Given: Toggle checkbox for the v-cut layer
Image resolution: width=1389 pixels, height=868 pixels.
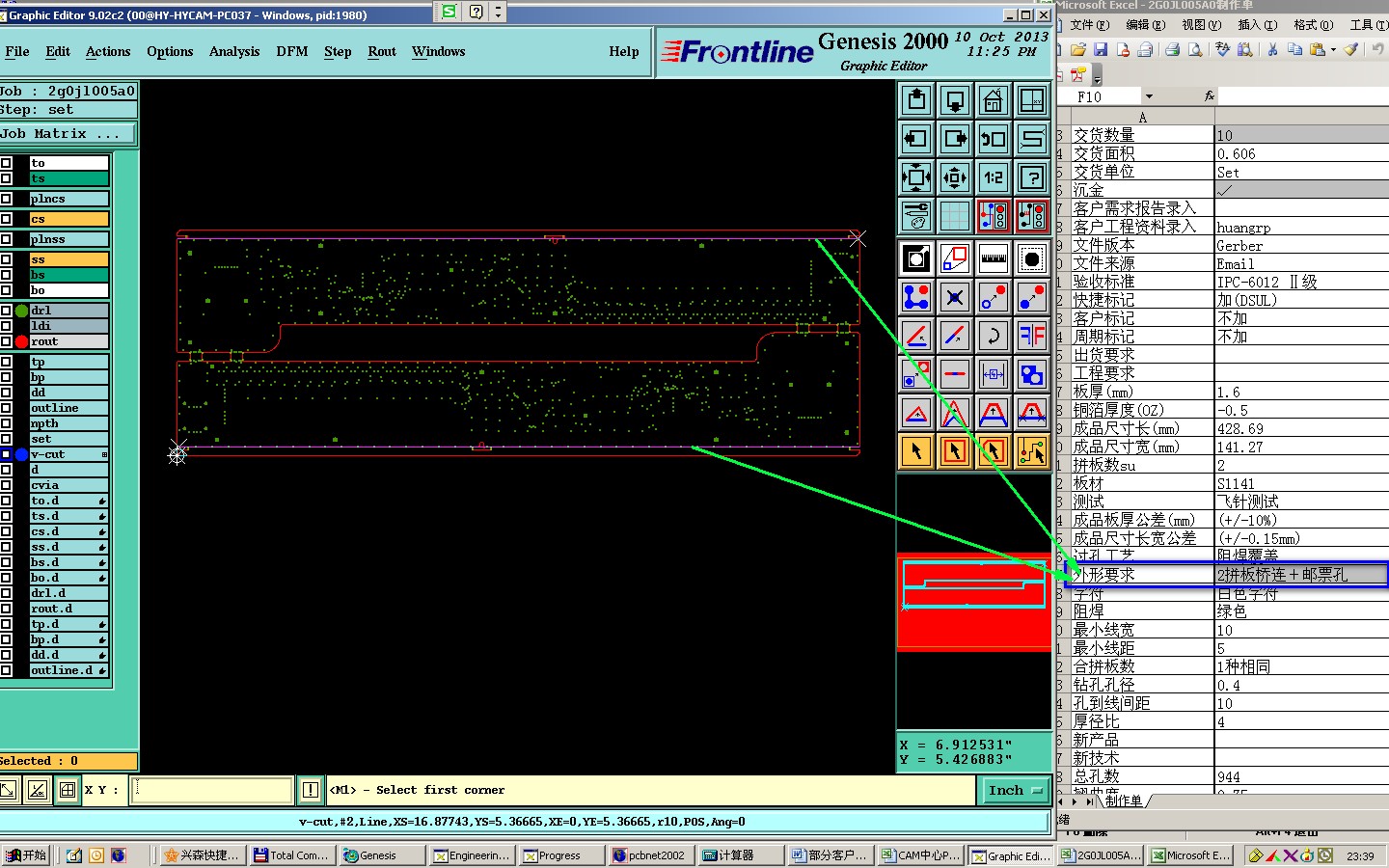Looking at the screenshot, I should tap(6, 454).
